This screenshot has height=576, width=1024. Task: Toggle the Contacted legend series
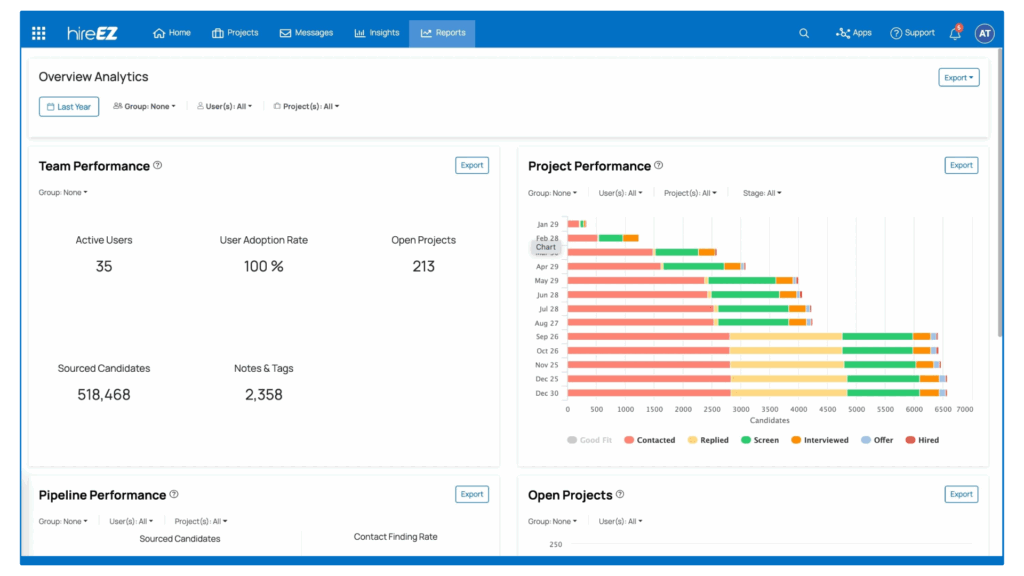pos(649,440)
